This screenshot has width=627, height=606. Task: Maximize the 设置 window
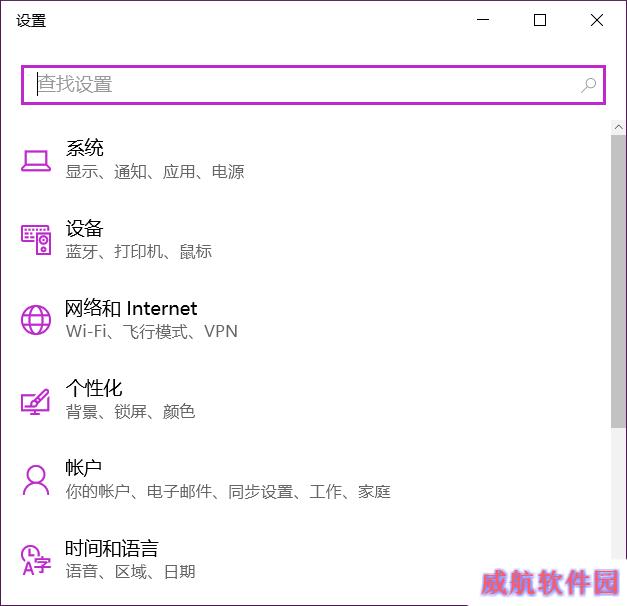(540, 20)
